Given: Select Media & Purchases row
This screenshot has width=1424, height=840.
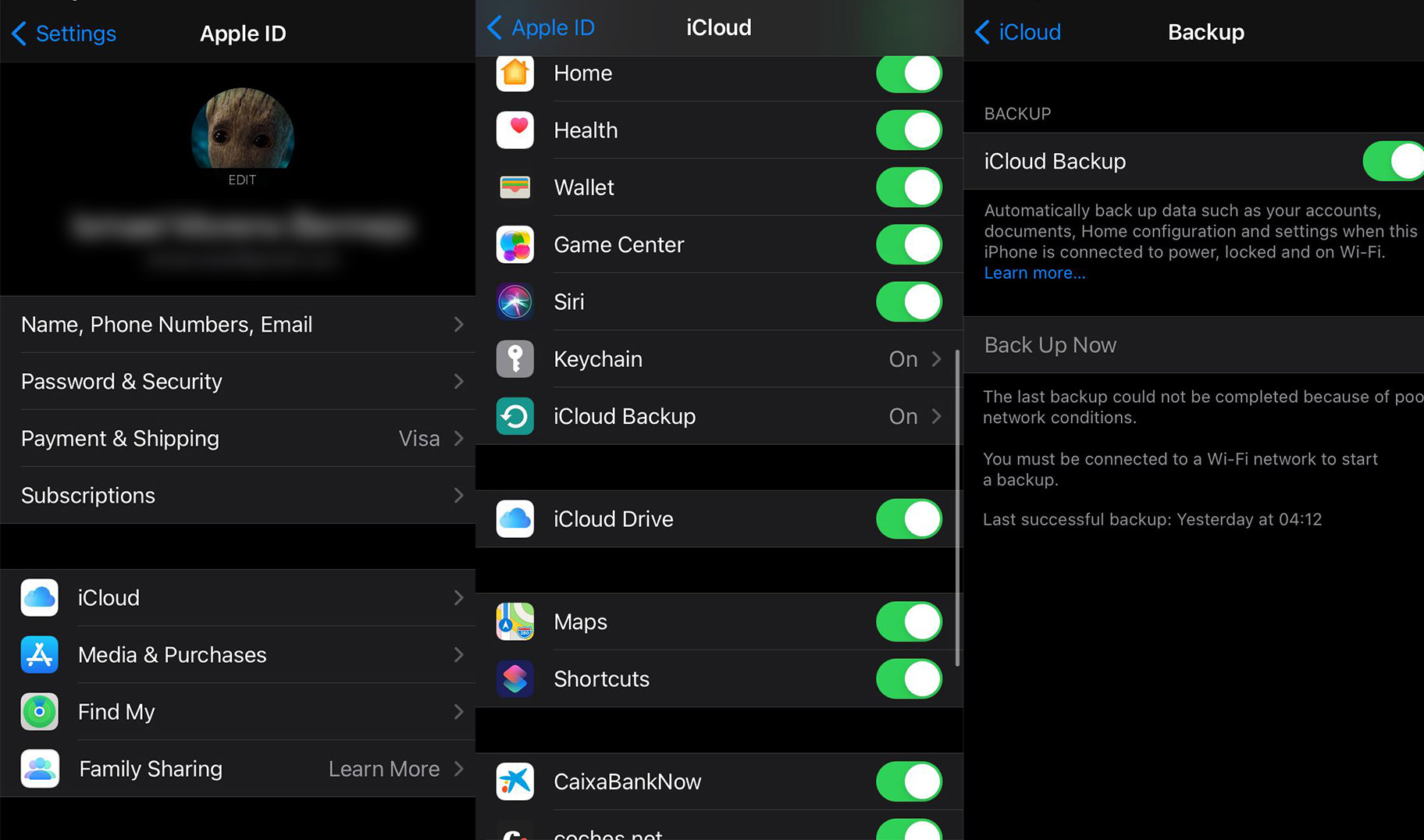Looking at the screenshot, I should (237, 654).
